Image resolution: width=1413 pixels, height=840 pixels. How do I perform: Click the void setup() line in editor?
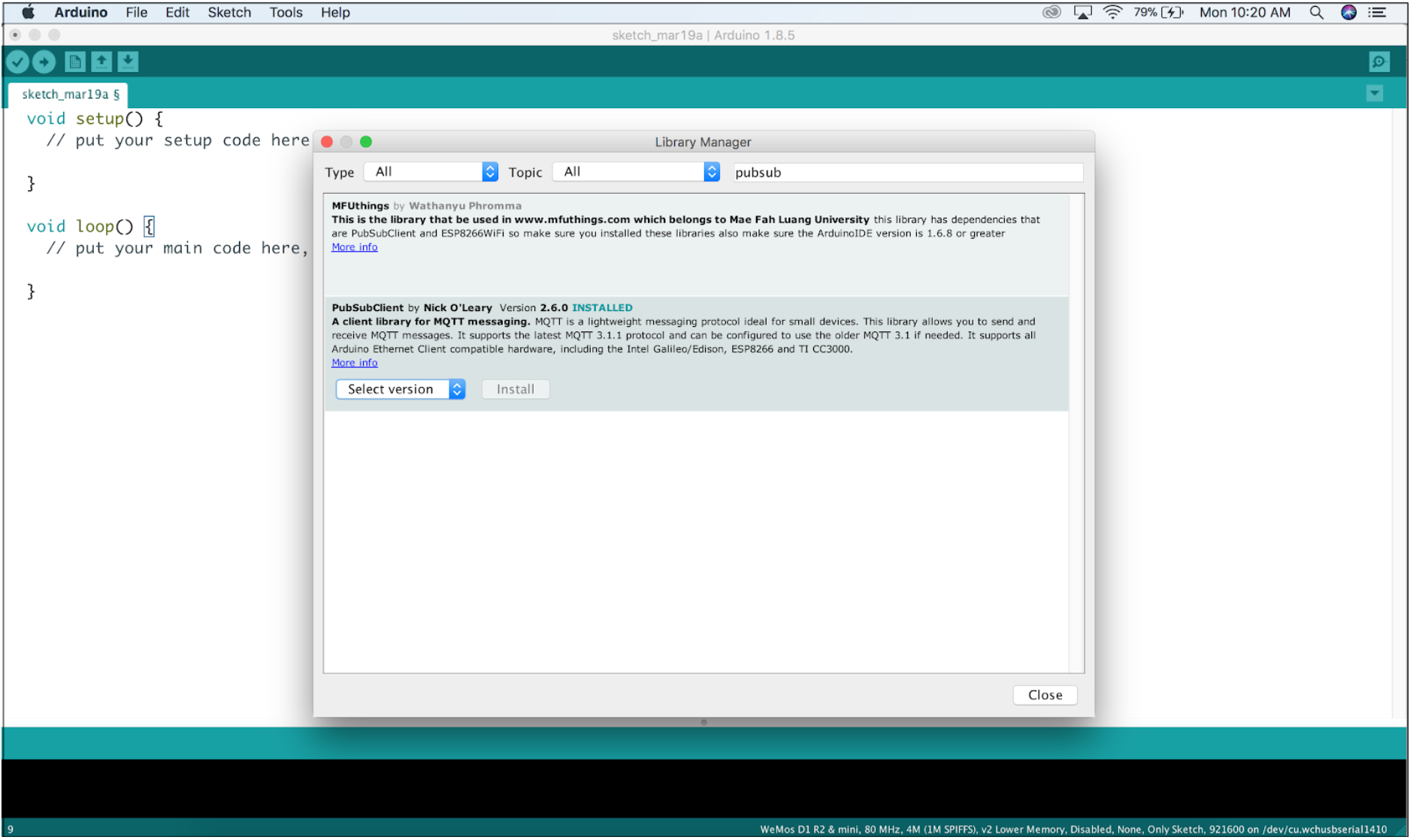[95, 119]
